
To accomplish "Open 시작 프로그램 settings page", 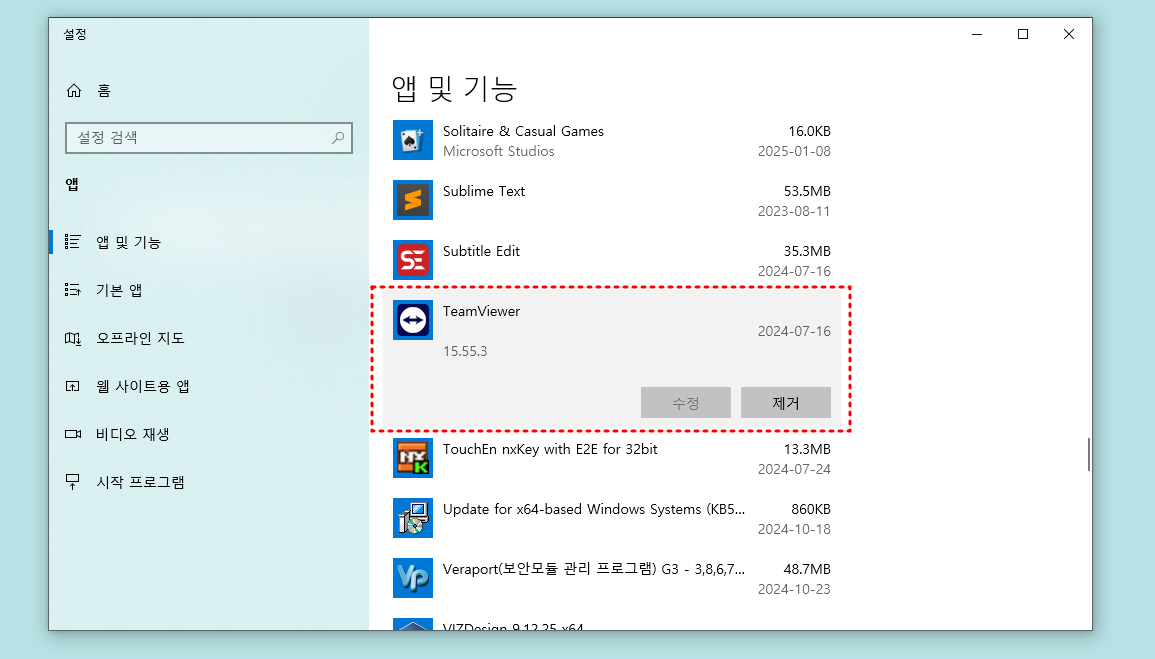I will [140, 482].
